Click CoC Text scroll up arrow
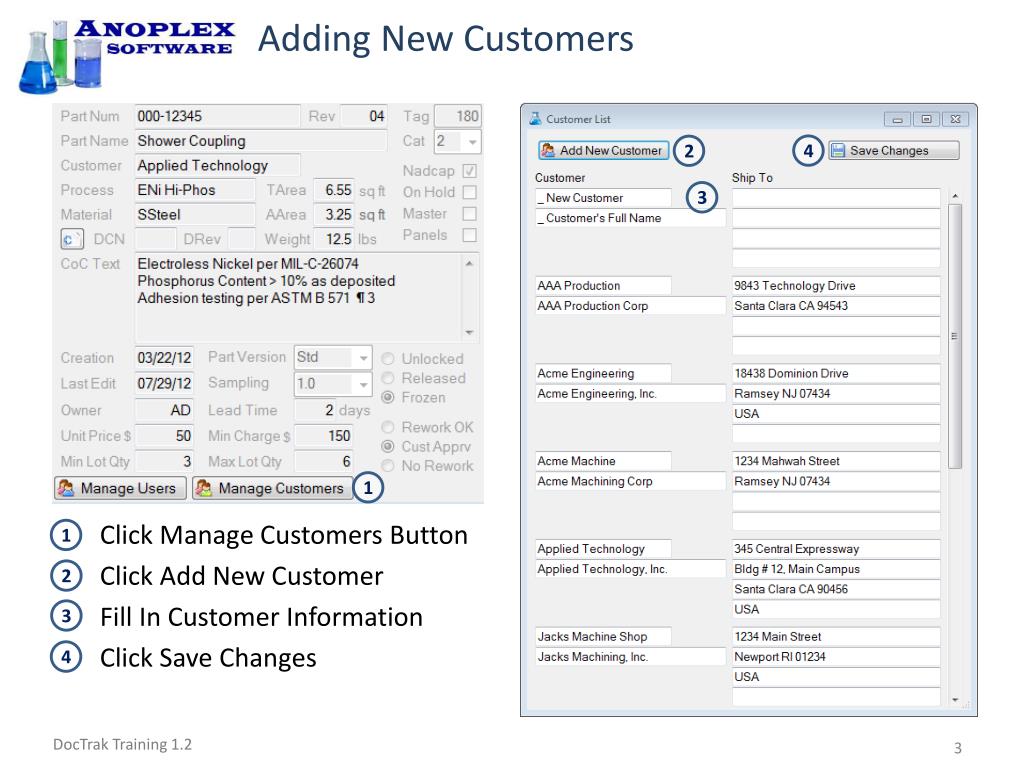The image size is (1024, 768). [x=469, y=263]
